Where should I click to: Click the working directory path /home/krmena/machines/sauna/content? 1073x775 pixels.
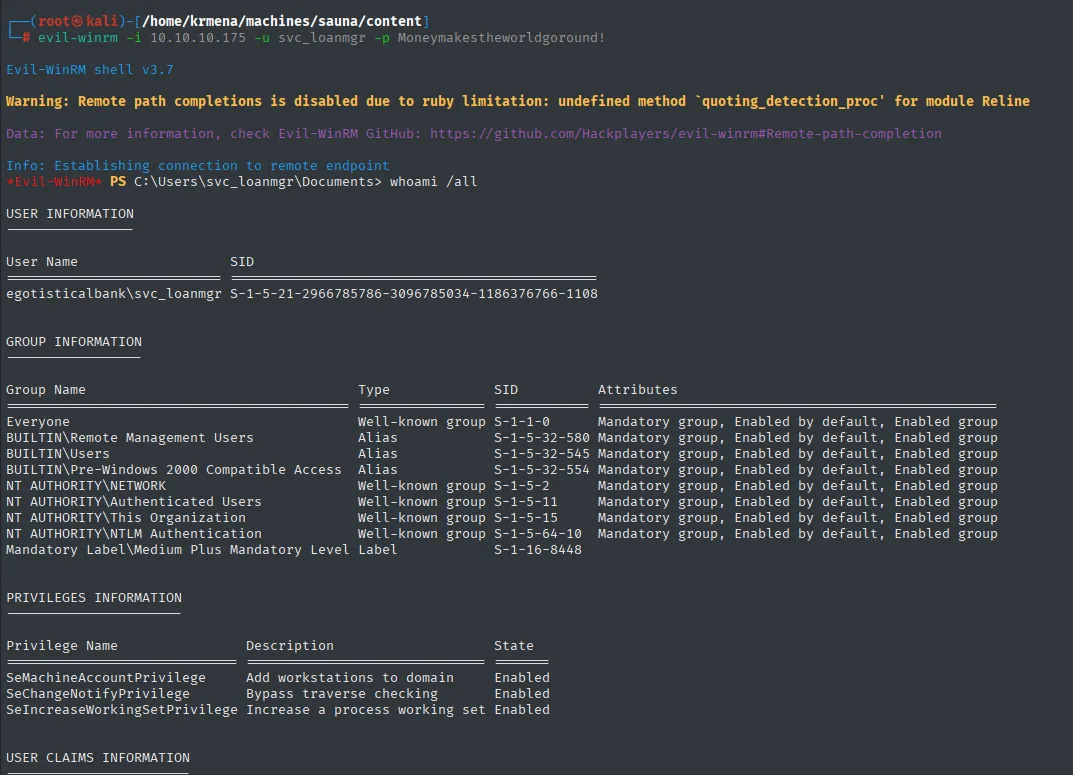(281, 21)
